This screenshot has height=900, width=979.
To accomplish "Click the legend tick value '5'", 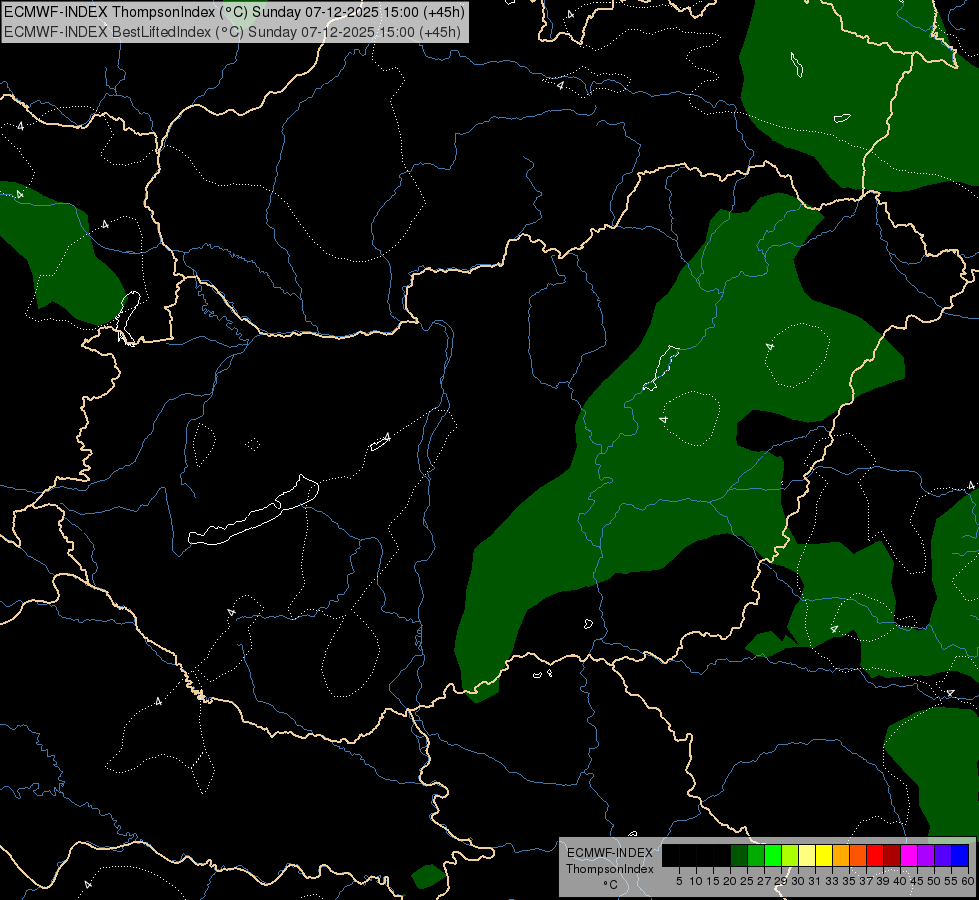I will pyautogui.click(x=679, y=881).
